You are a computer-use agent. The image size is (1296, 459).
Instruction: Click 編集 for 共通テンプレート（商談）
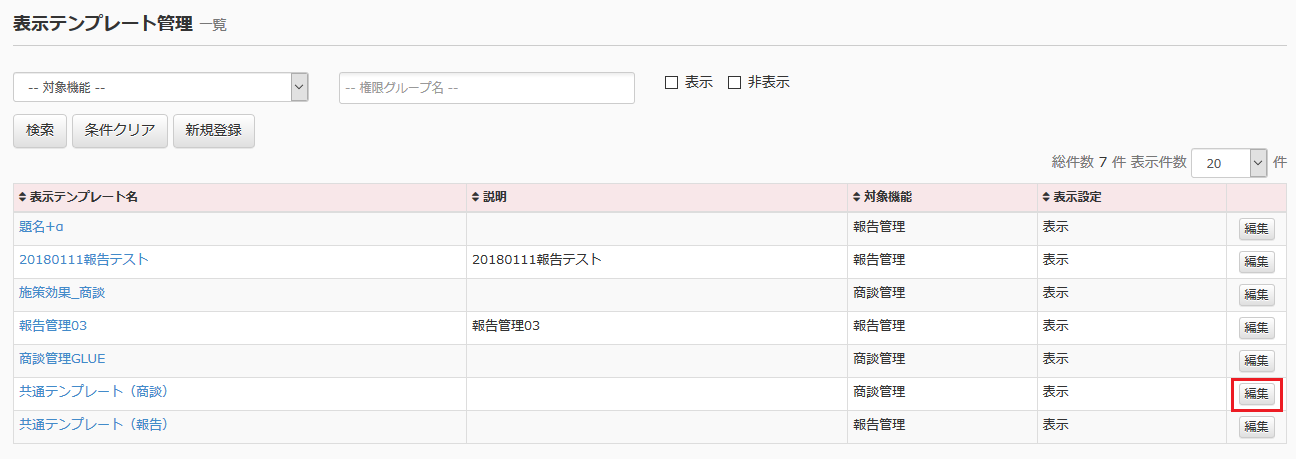(1256, 394)
